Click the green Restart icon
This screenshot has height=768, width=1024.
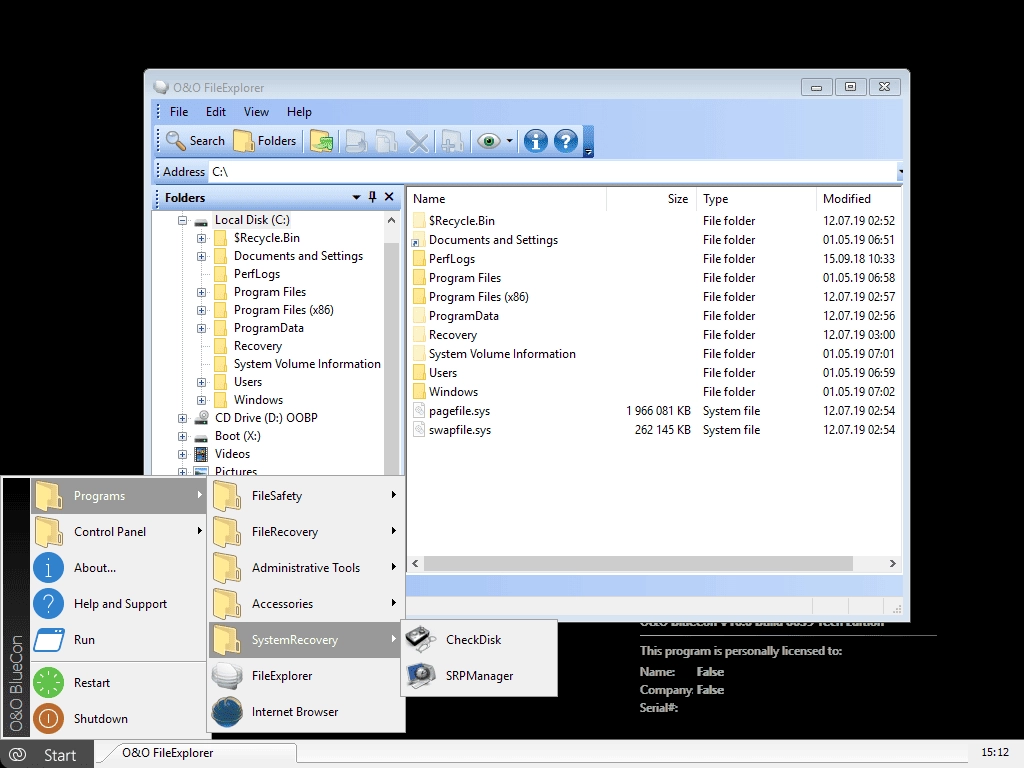48,682
